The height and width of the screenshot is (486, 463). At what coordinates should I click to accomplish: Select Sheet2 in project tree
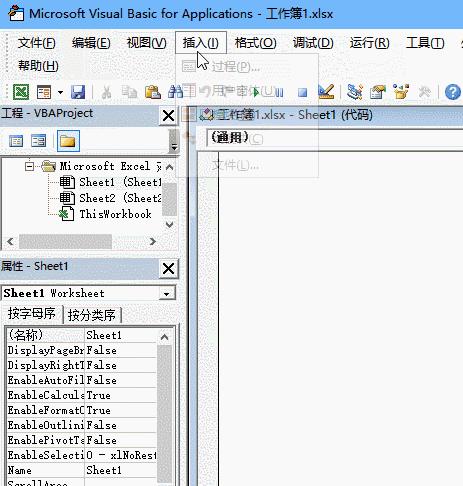click(x=111, y=198)
